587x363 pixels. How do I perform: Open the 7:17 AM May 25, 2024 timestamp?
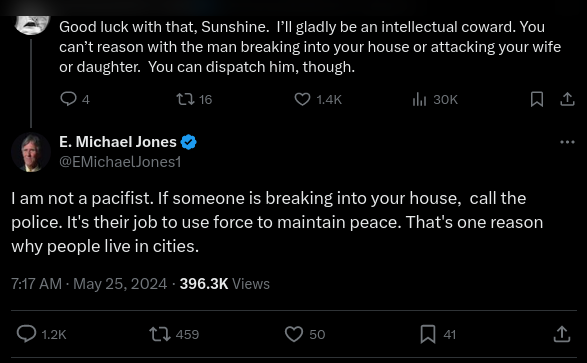[89, 284]
